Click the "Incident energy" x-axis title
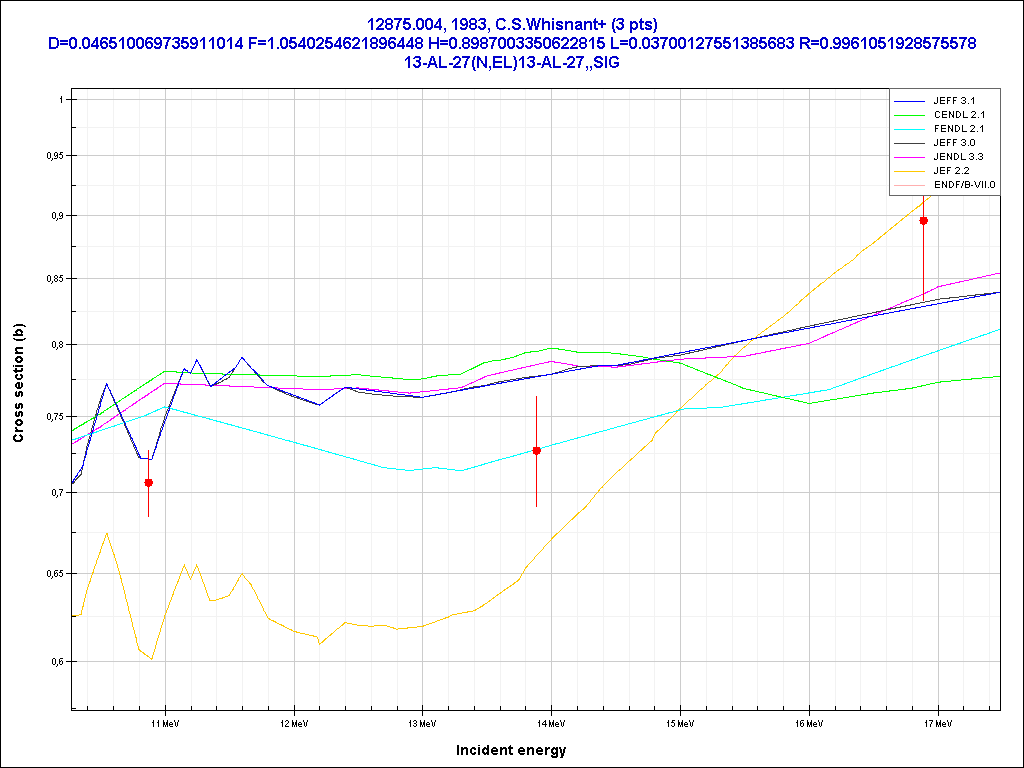The width and height of the screenshot is (1024, 768). [x=511, y=750]
